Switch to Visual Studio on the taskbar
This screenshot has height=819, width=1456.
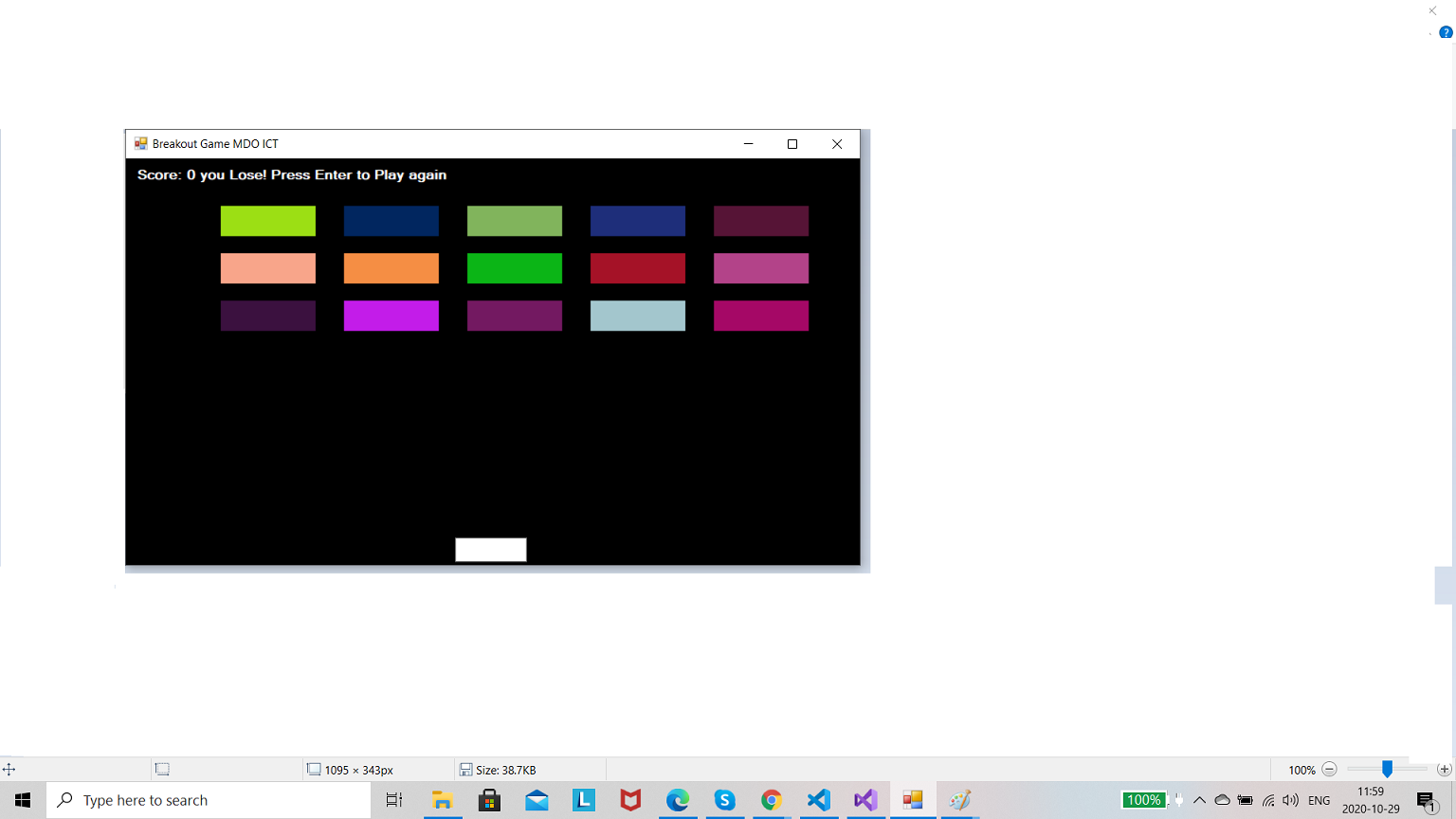pyautogui.click(x=865, y=800)
